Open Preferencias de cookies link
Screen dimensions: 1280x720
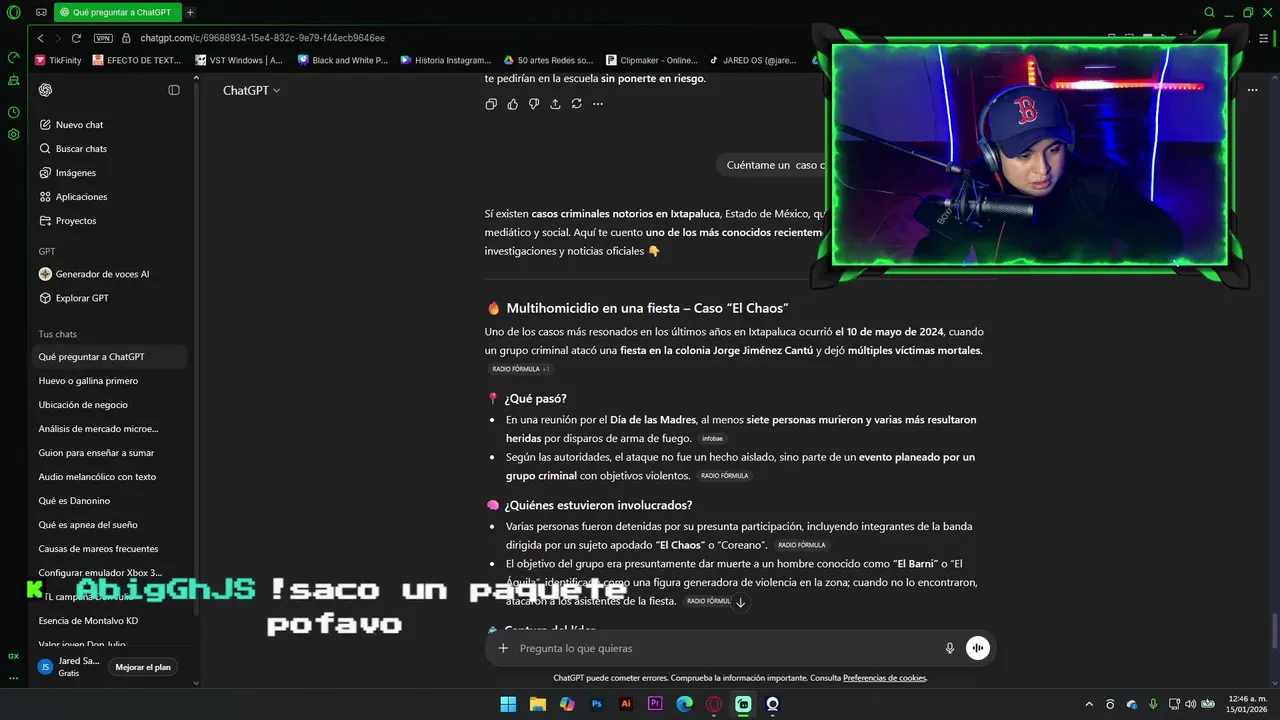pyautogui.click(x=885, y=678)
